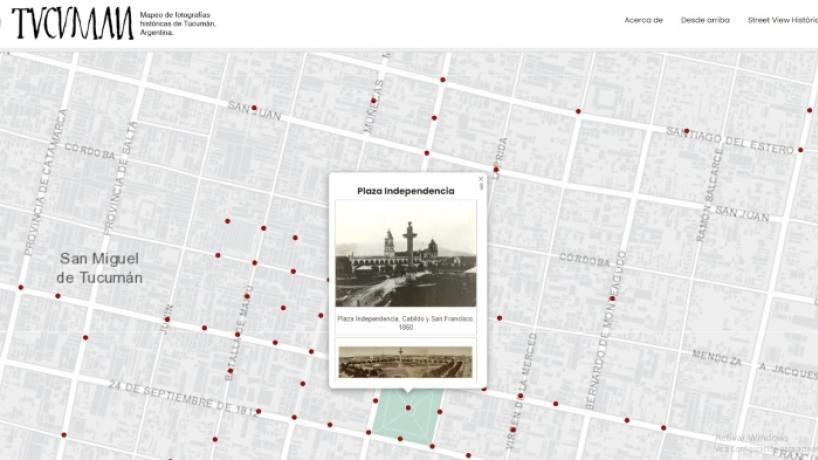The width and height of the screenshot is (818, 460).
Task: Open the Street View Histórico link
Action: (782, 20)
